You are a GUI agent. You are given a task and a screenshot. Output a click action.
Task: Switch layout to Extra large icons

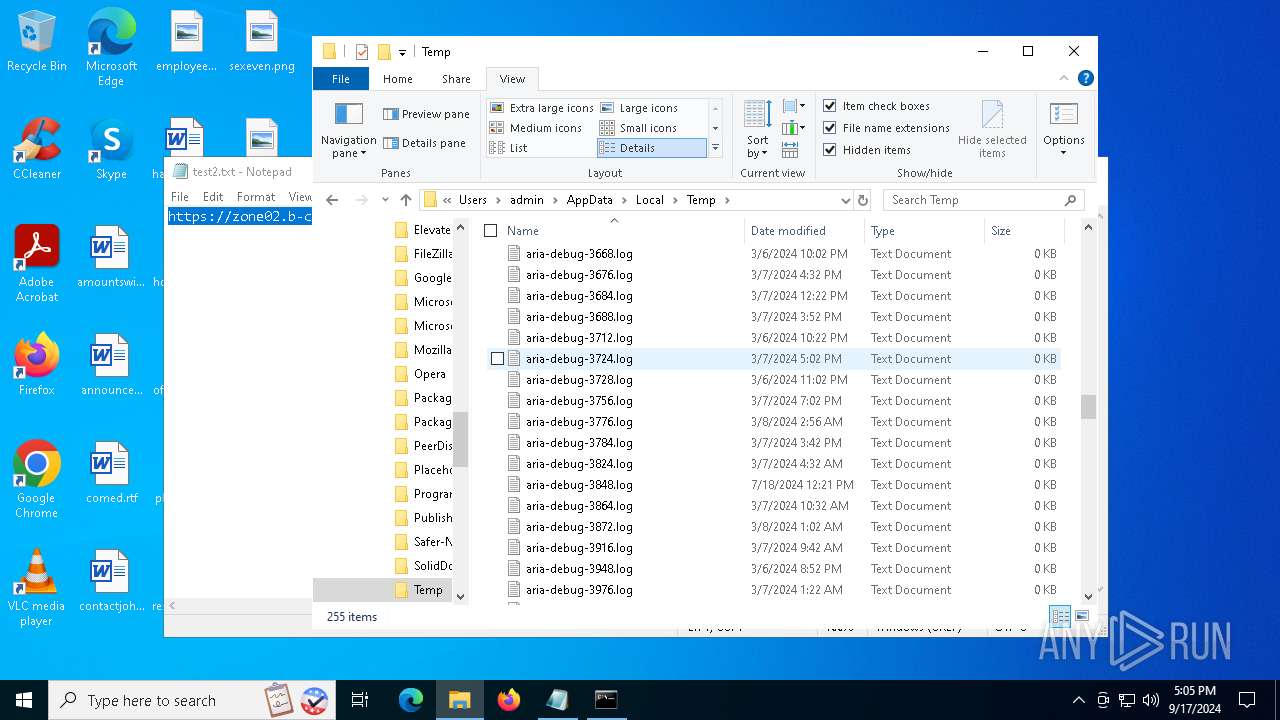tap(541, 108)
